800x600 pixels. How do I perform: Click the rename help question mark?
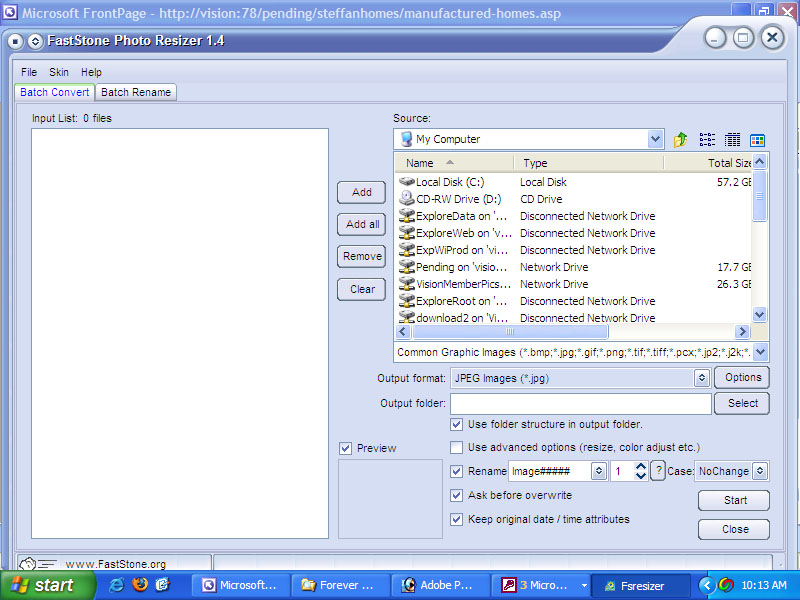658,471
